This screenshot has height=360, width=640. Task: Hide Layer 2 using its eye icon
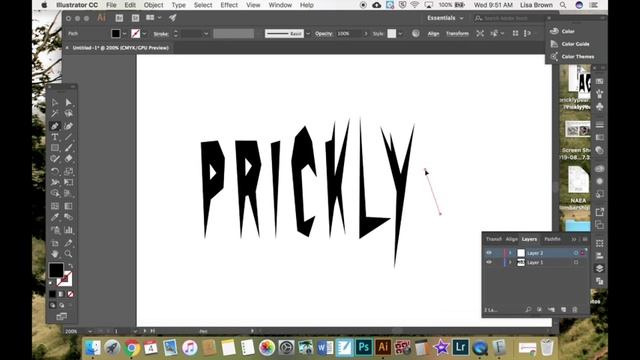click(x=489, y=253)
